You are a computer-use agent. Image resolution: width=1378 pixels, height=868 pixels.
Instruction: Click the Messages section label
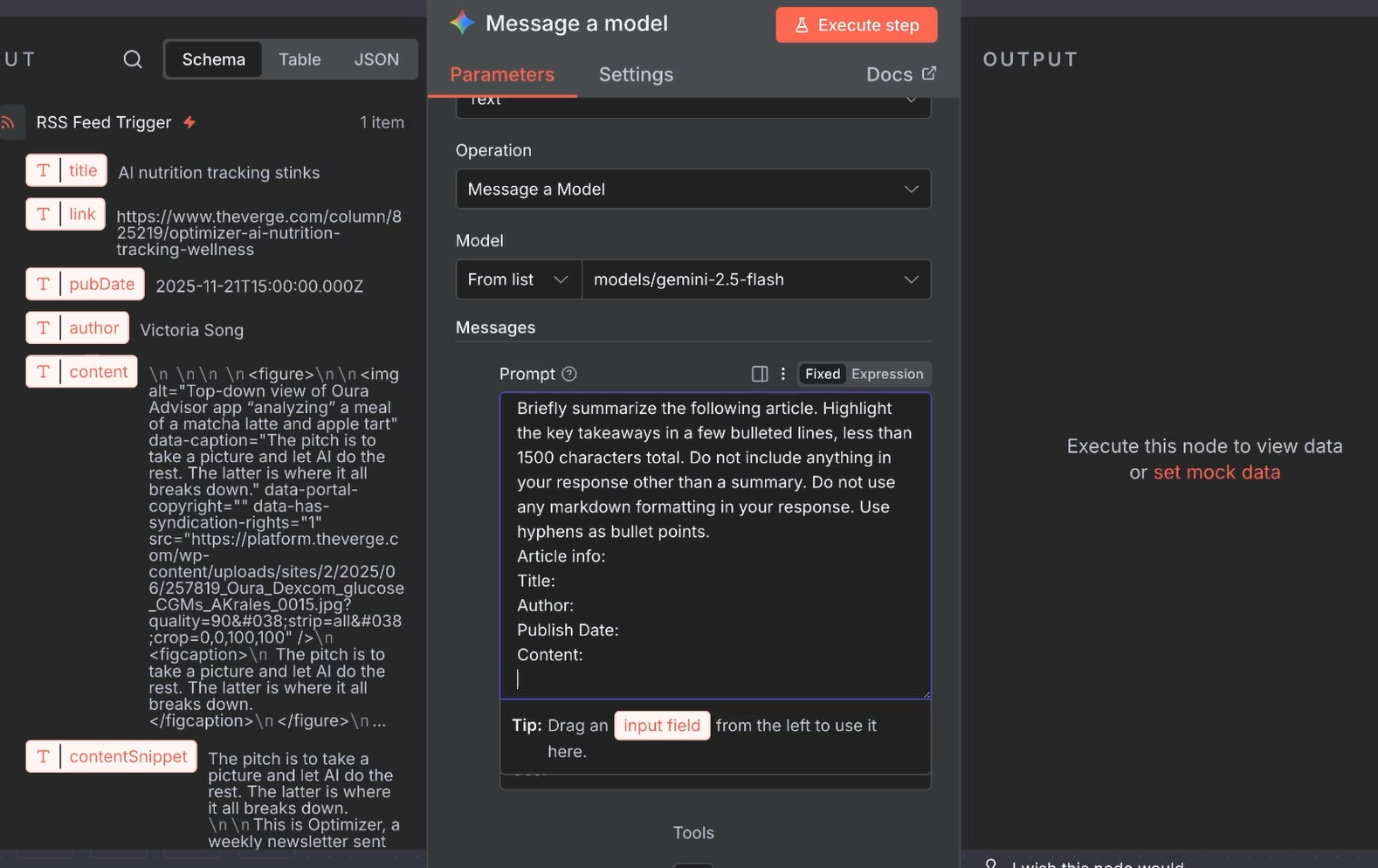[x=496, y=327]
